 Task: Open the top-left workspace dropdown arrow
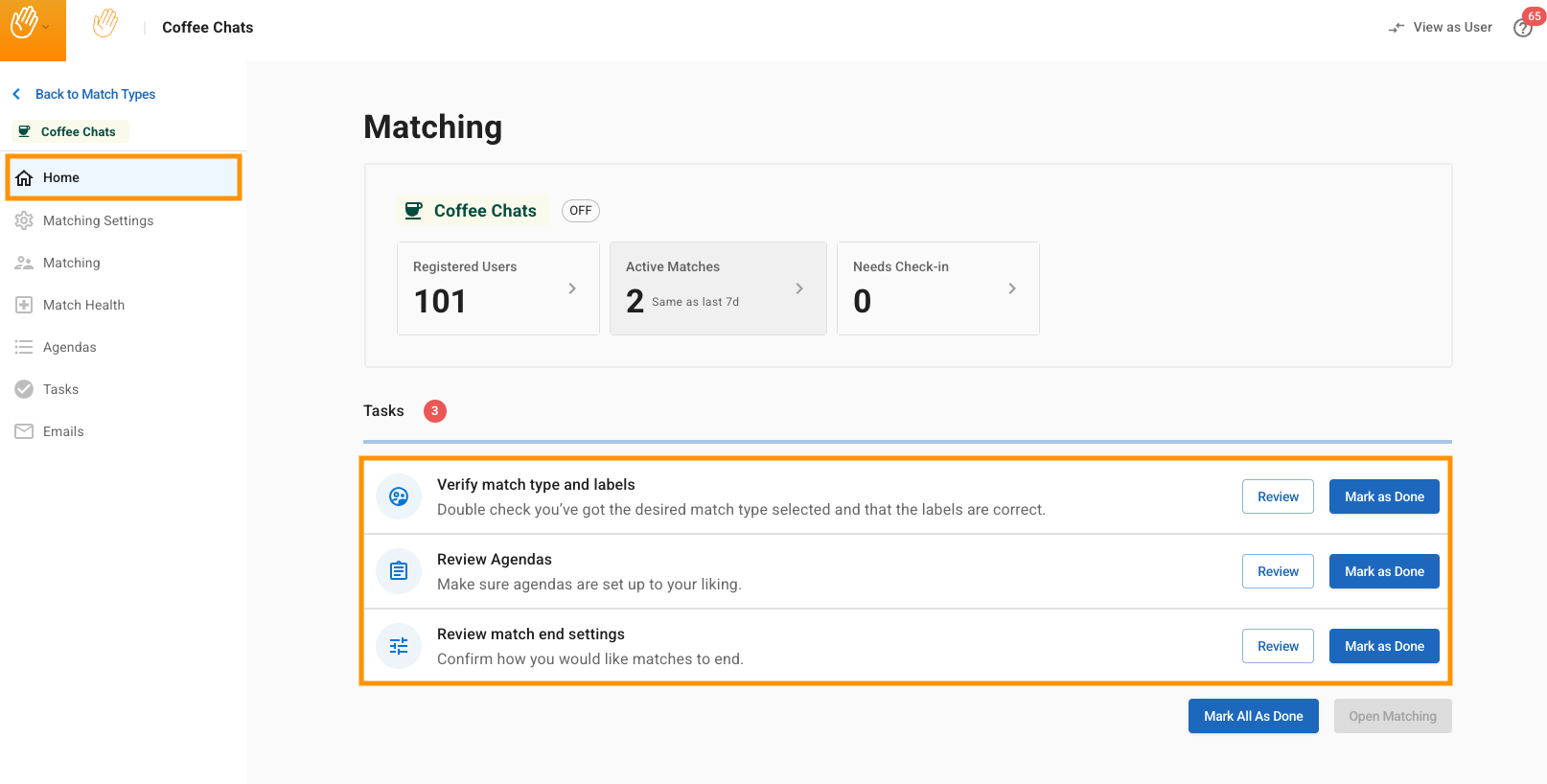click(x=46, y=27)
